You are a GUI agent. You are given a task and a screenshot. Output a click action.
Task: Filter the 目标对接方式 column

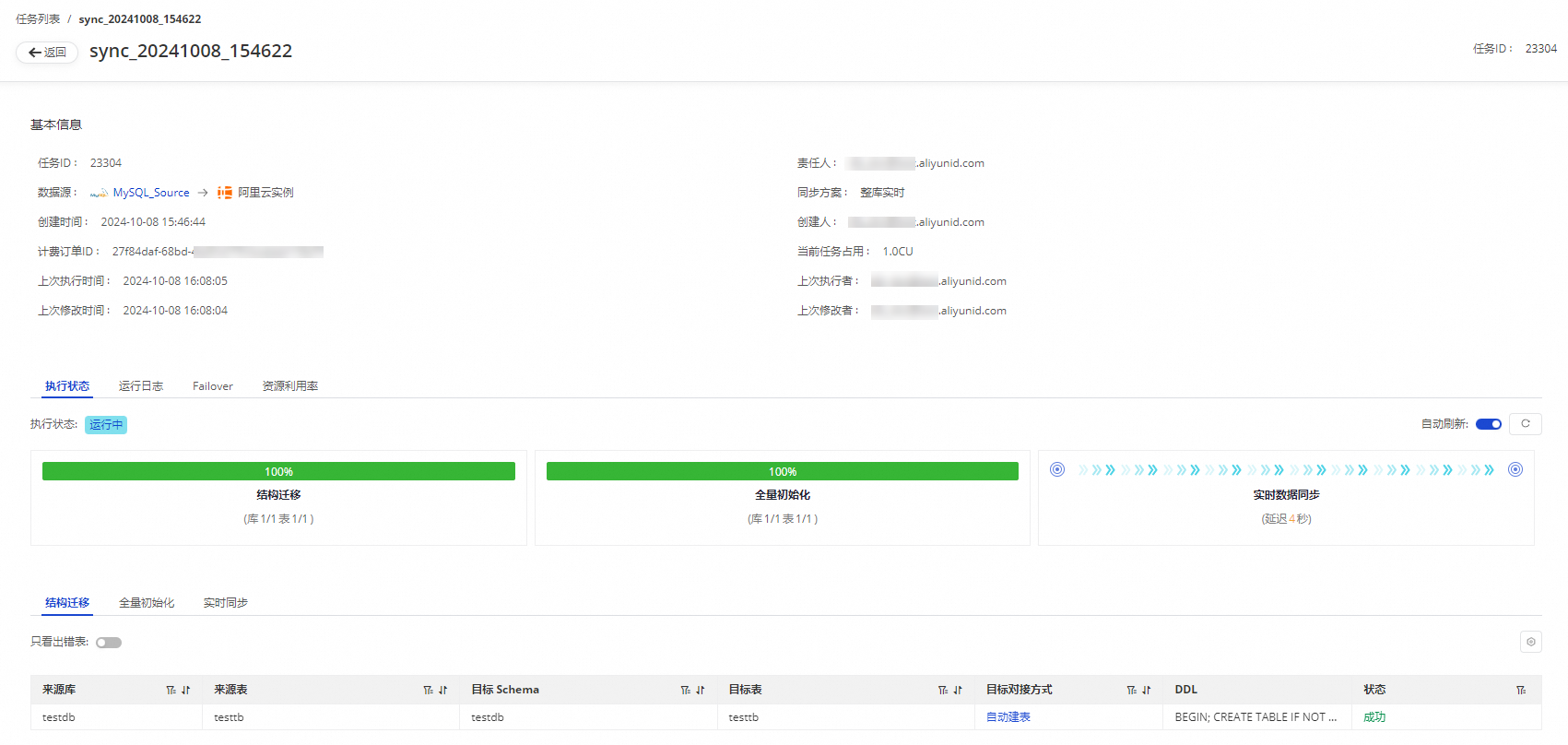(x=1131, y=690)
